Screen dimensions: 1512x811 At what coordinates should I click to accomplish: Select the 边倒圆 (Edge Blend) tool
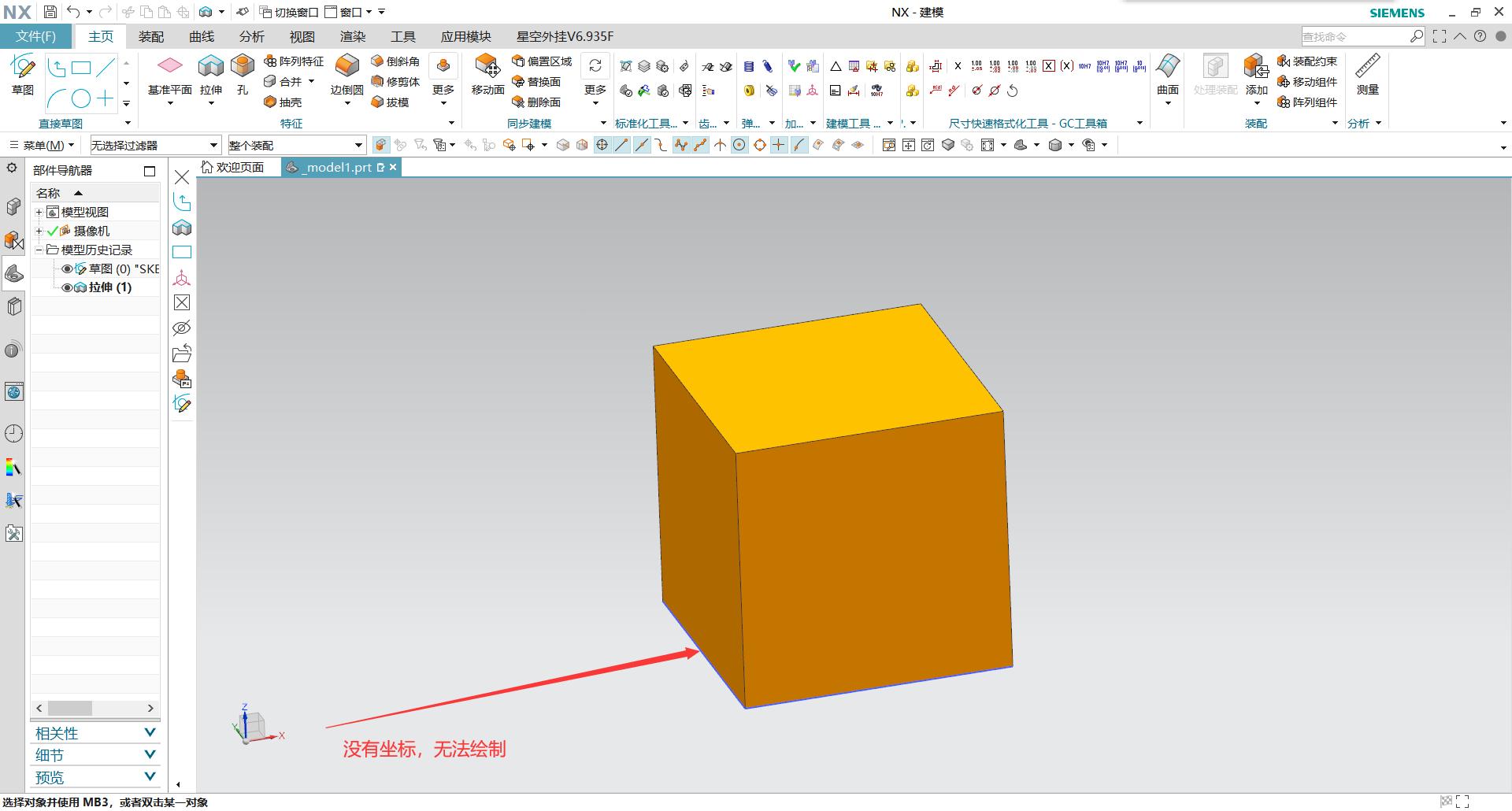(x=346, y=69)
